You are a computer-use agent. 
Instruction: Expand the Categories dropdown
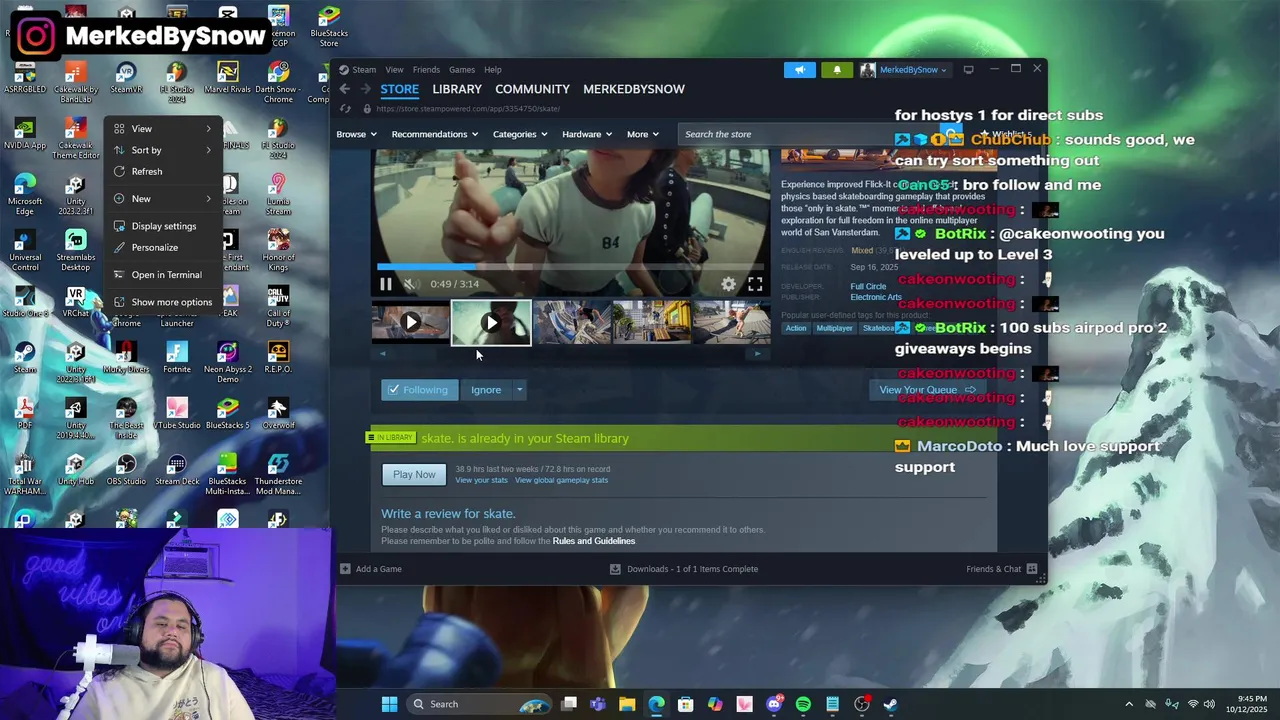[x=520, y=134]
